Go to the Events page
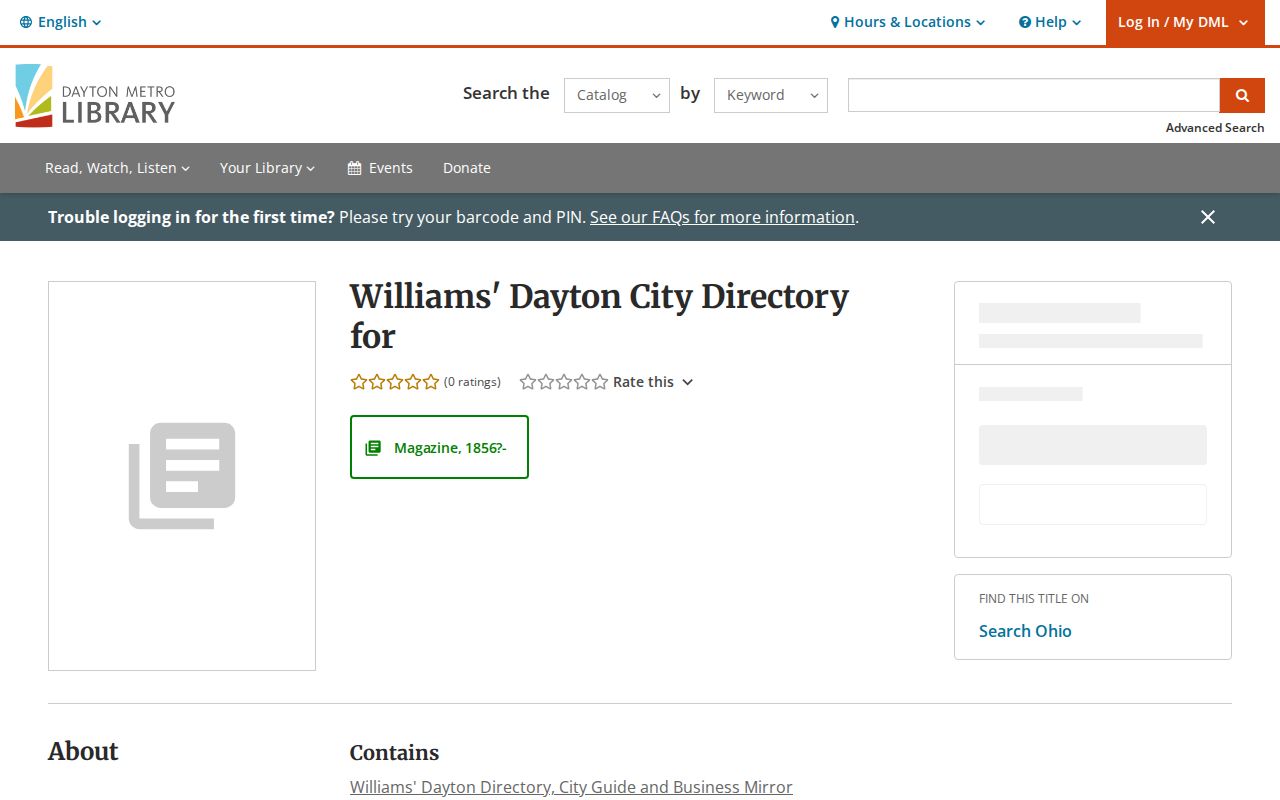The height and width of the screenshot is (800, 1280). point(380,168)
